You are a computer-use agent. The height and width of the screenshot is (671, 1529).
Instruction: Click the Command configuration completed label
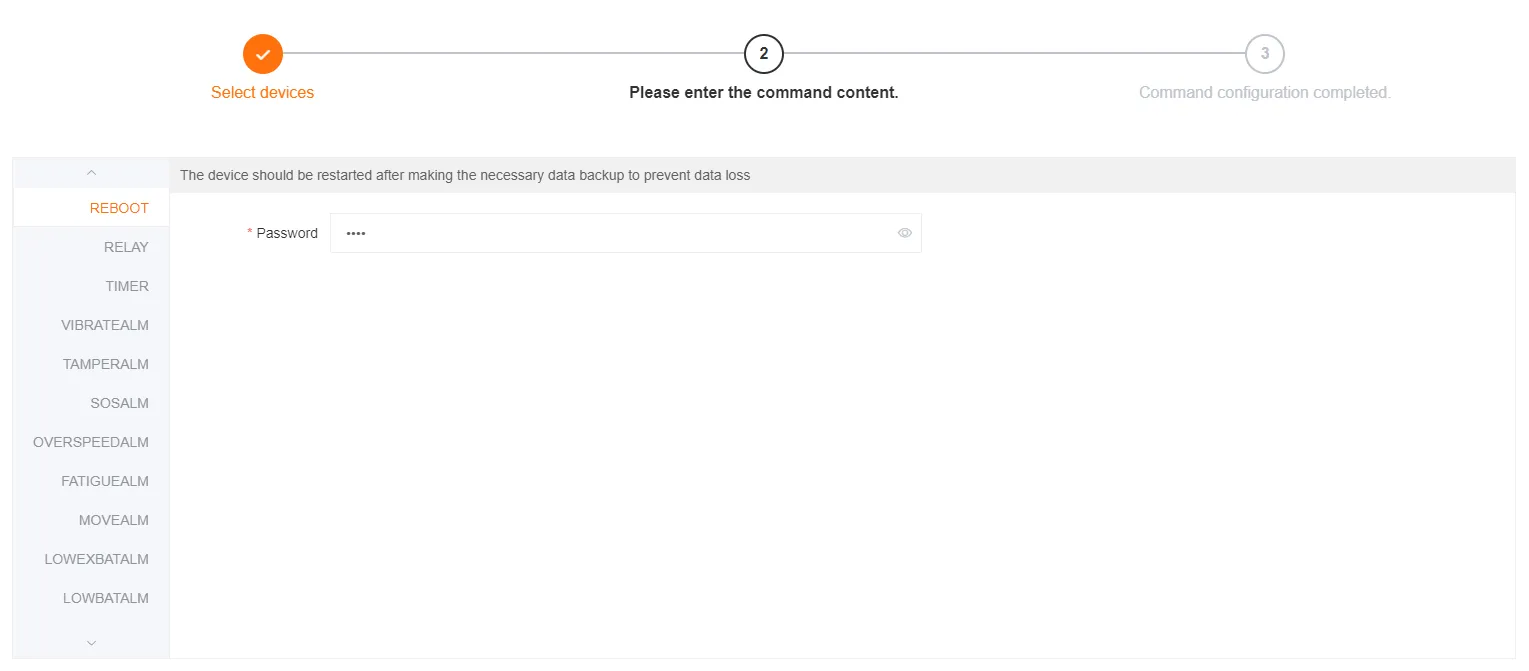[x=1265, y=92]
